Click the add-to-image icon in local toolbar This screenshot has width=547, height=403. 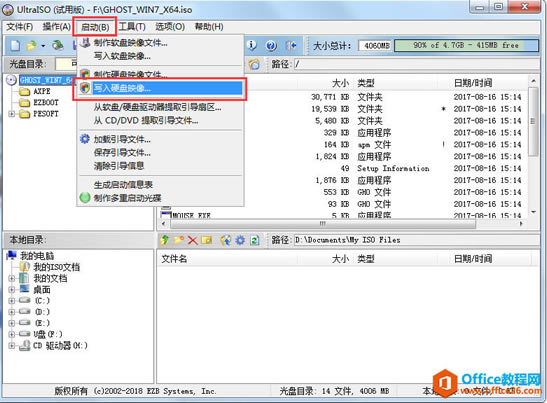(226, 240)
